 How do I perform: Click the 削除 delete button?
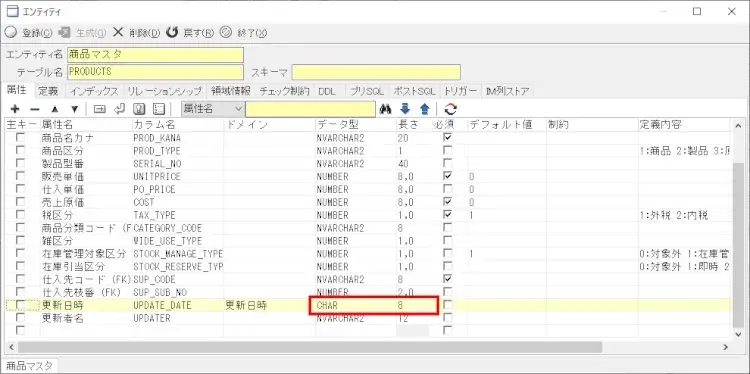pos(136,33)
